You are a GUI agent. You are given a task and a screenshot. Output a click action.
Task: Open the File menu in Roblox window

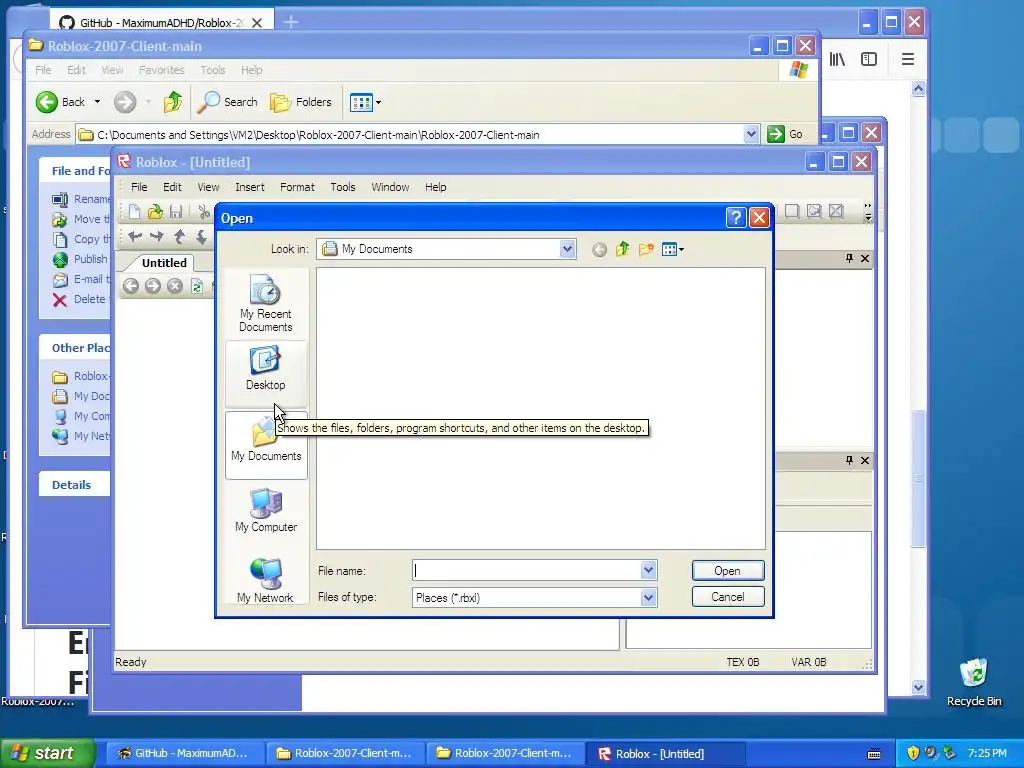pyautogui.click(x=139, y=187)
